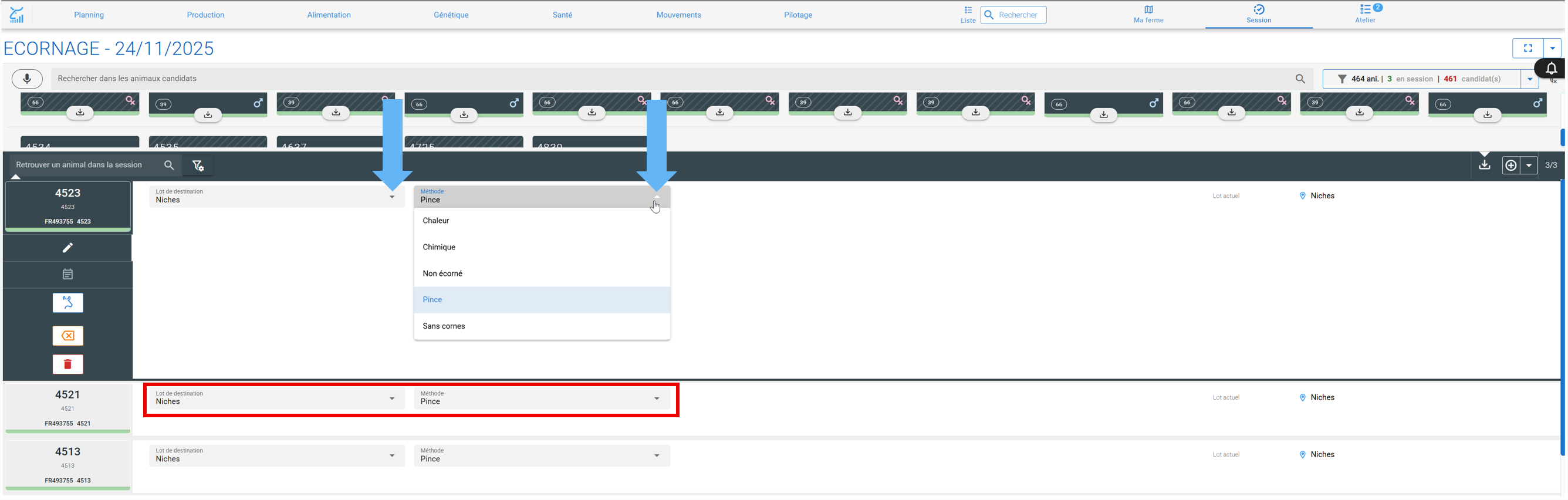
Task: Click the Rechercher search field in top bar
Action: [1013, 15]
